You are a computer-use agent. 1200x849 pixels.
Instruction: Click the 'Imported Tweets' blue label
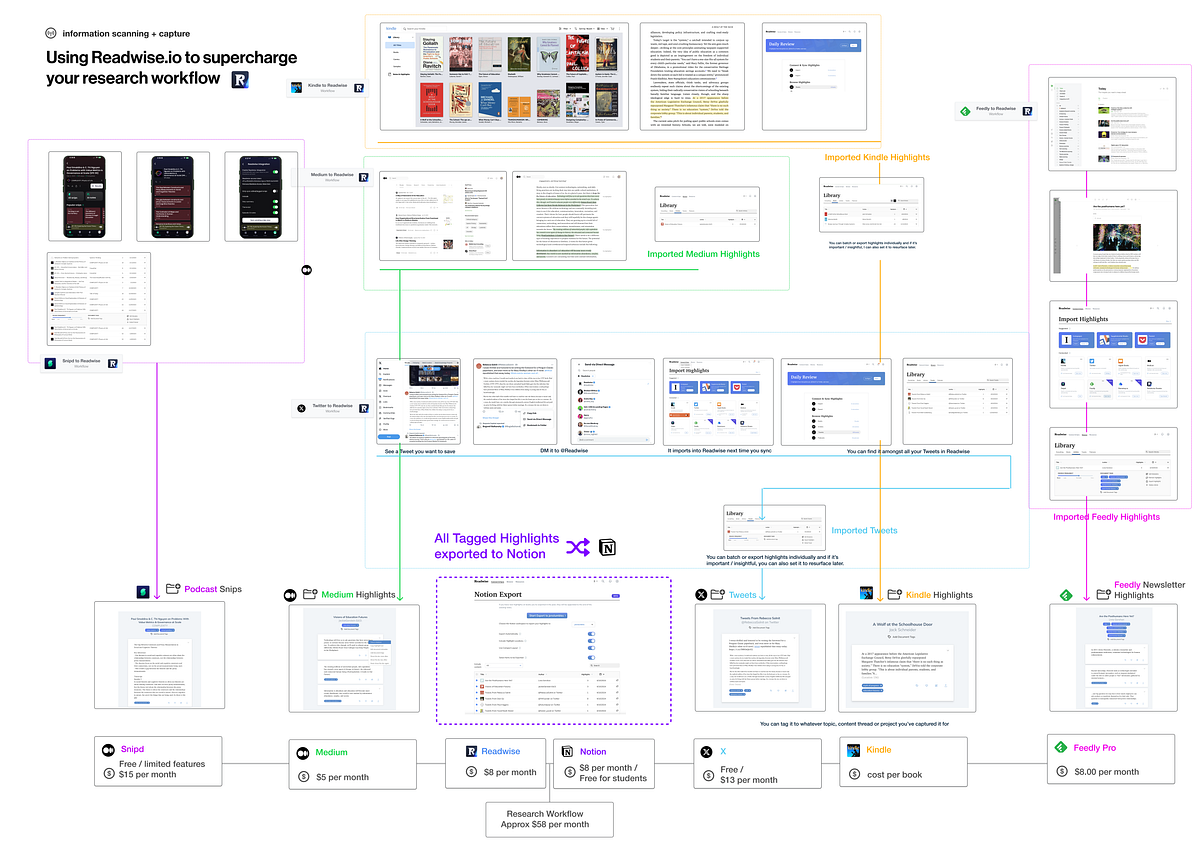[x=864, y=530]
